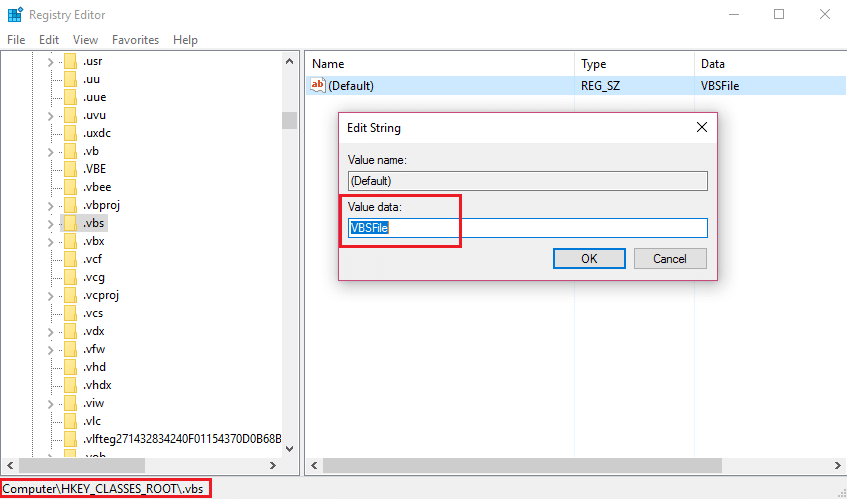Click the .vhd folder icon
Viewport: 847px width, 499px height.
tap(71, 367)
